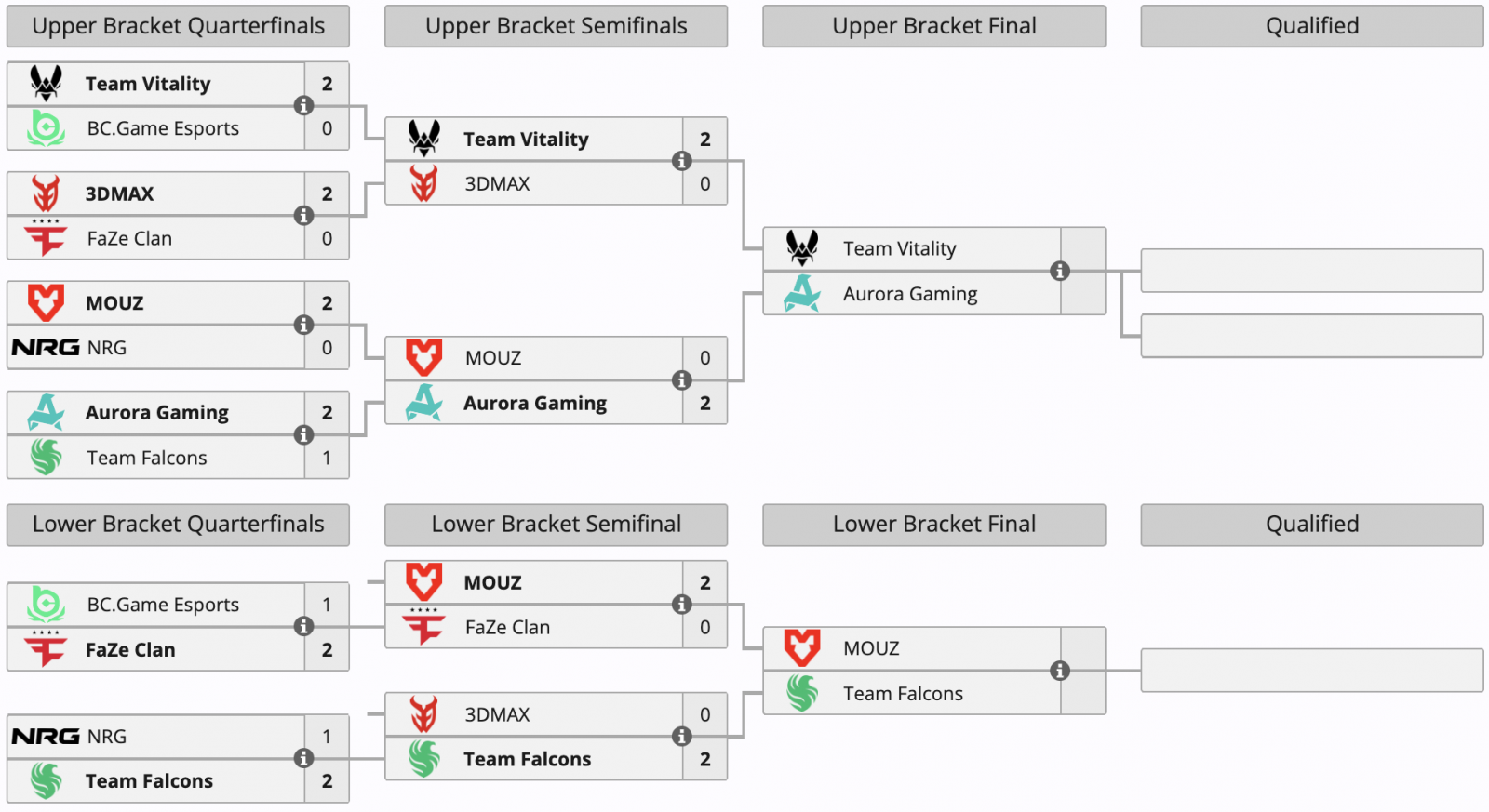
Task: Click MOUZ logo in Lower Bracket Final
Action: click(x=801, y=648)
